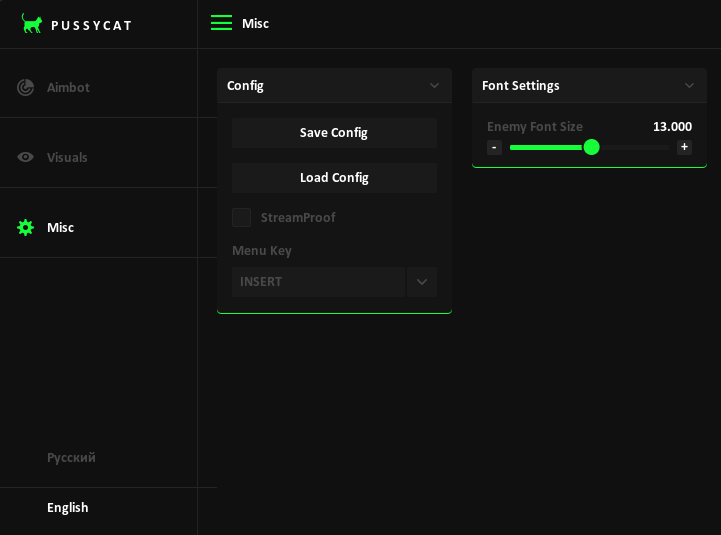Screen dimensions: 721x535
Task: Switch language to Русский
Action: pyautogui.click(x=71, y=458)
